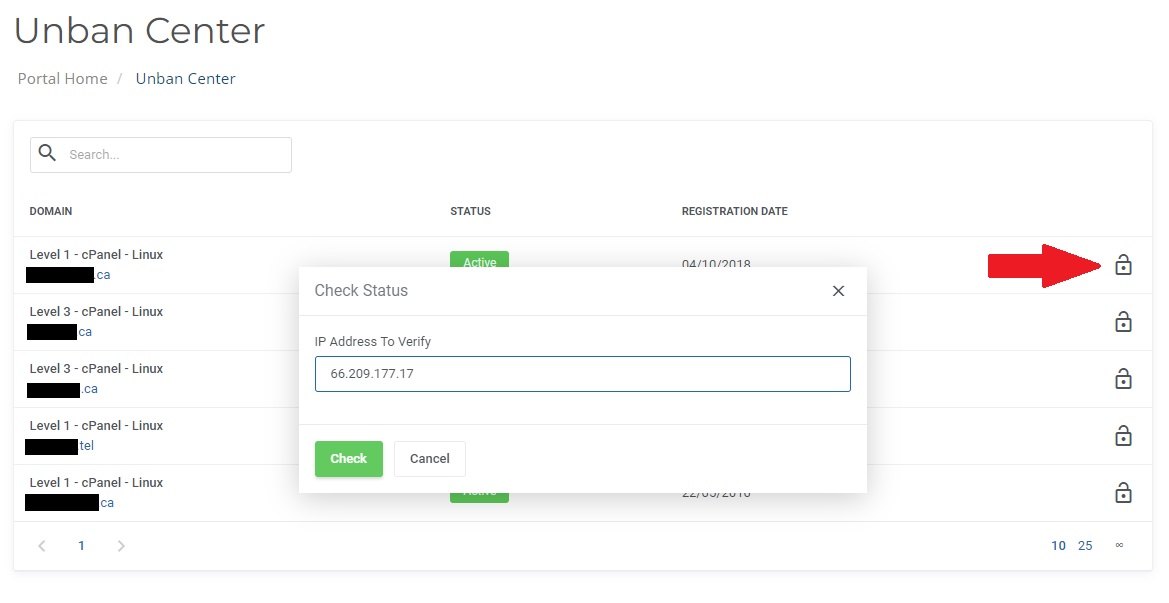This screenshot has height=603, width=1169.
Task: Click the unlock icon for the second Level 3 row ending .ca
Action: pos(1123,379)
